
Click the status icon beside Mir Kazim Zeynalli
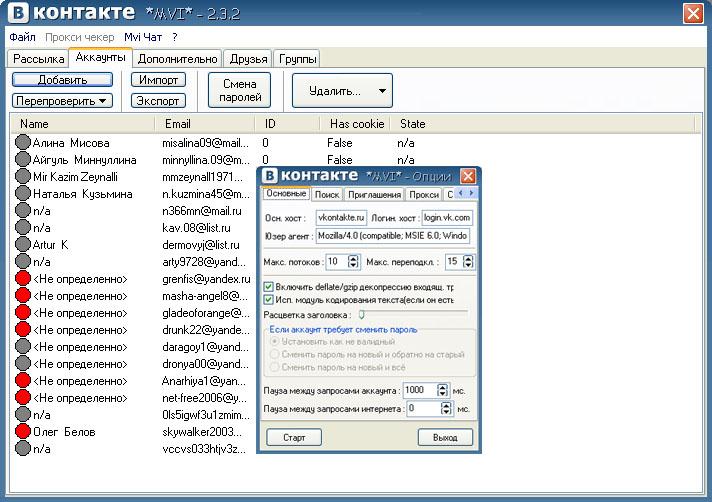coord(23,177)
